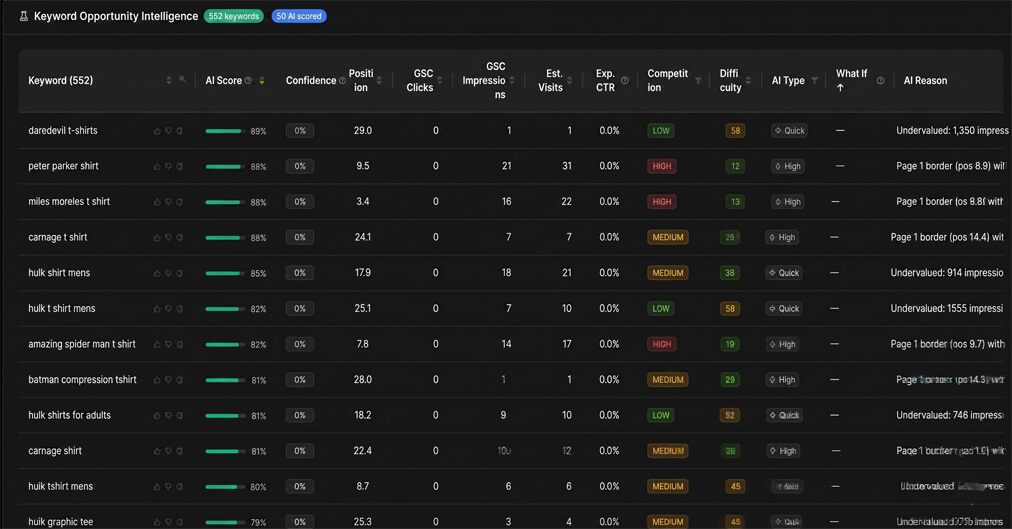The height and width of the screenshot is (529, 1012).
Task: Click thumbs up for daredevil t-shirts
Action: click(157, 131)
